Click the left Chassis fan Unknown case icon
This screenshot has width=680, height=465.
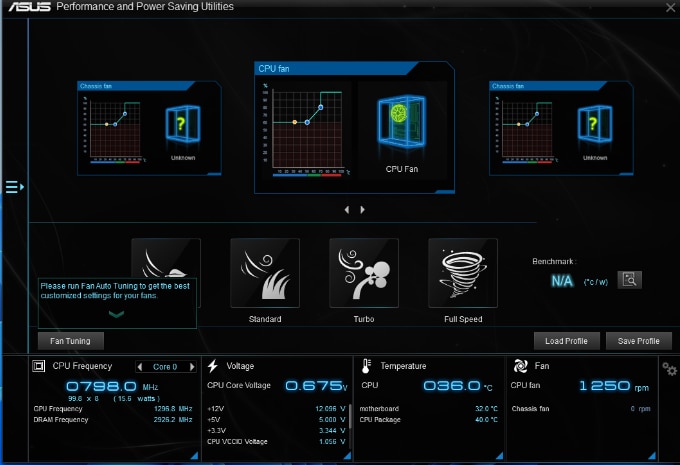[183, 124]
